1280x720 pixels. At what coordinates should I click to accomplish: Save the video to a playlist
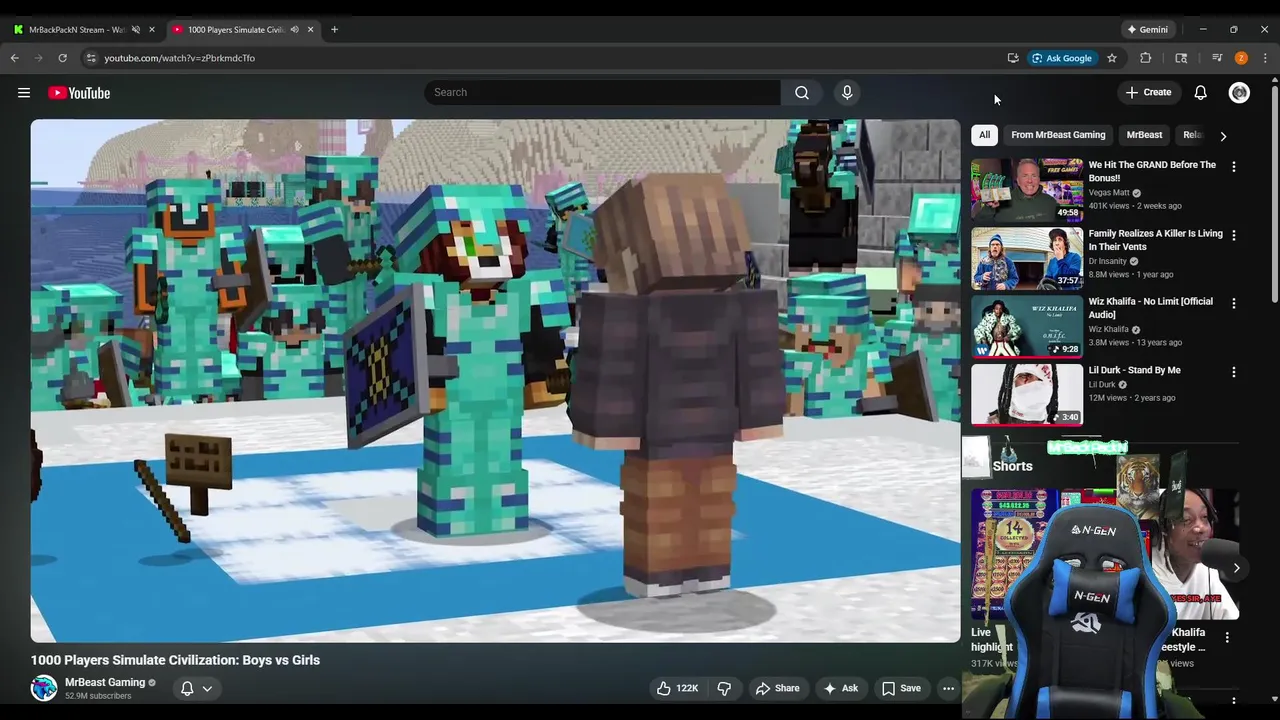coord(901,688)
